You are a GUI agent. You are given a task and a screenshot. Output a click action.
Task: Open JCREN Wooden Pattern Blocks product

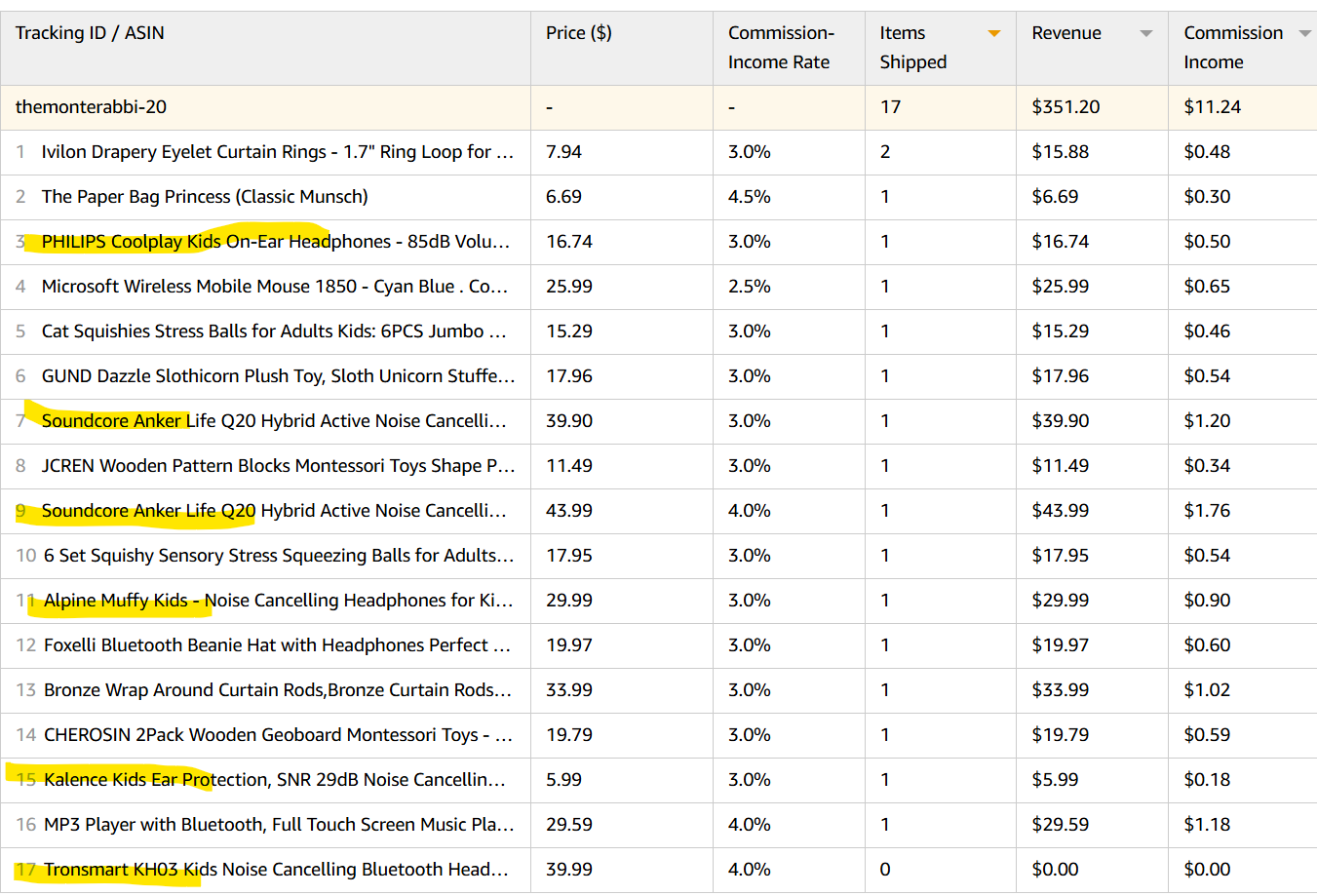279,466
